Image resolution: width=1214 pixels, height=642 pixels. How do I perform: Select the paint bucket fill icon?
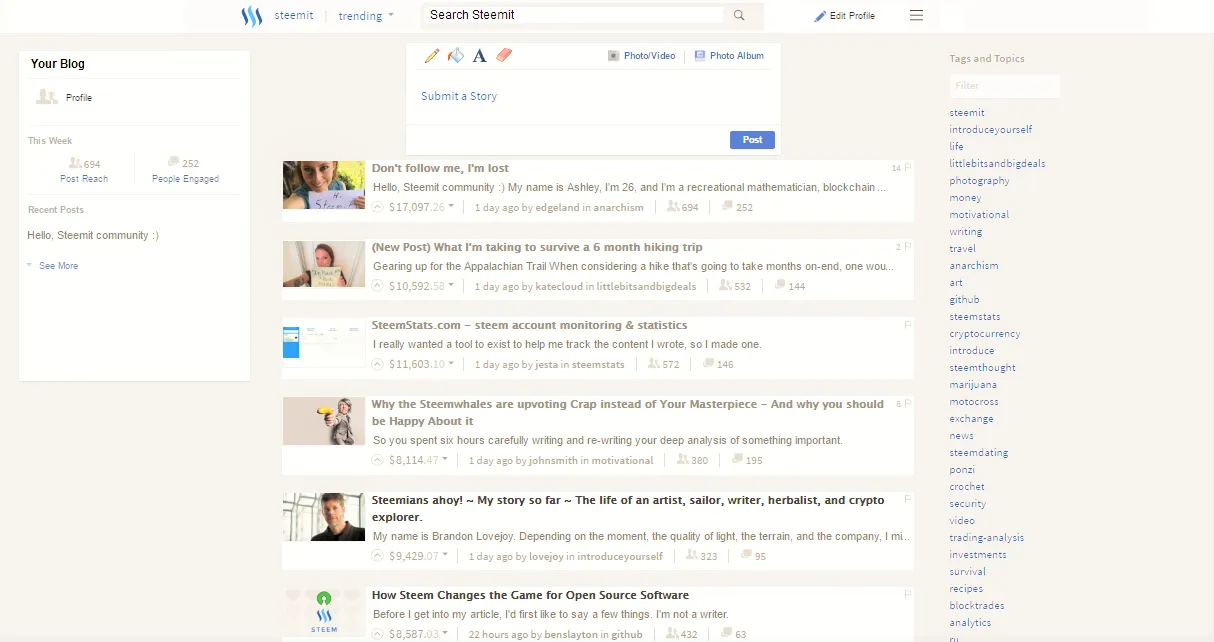point(456,56)
